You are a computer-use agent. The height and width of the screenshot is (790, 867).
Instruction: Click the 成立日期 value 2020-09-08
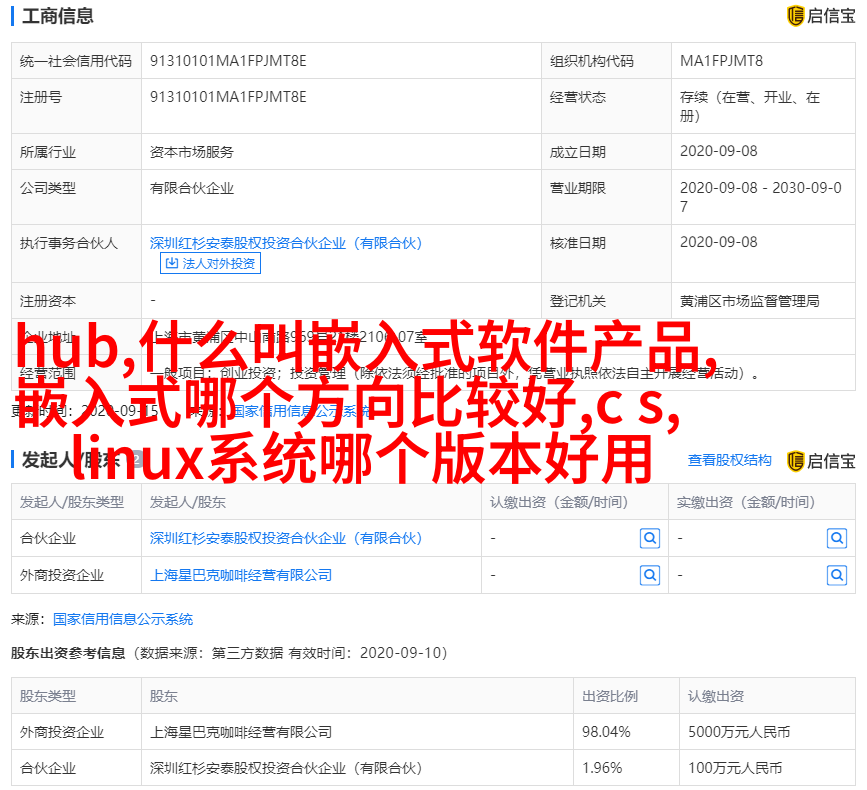718,151
